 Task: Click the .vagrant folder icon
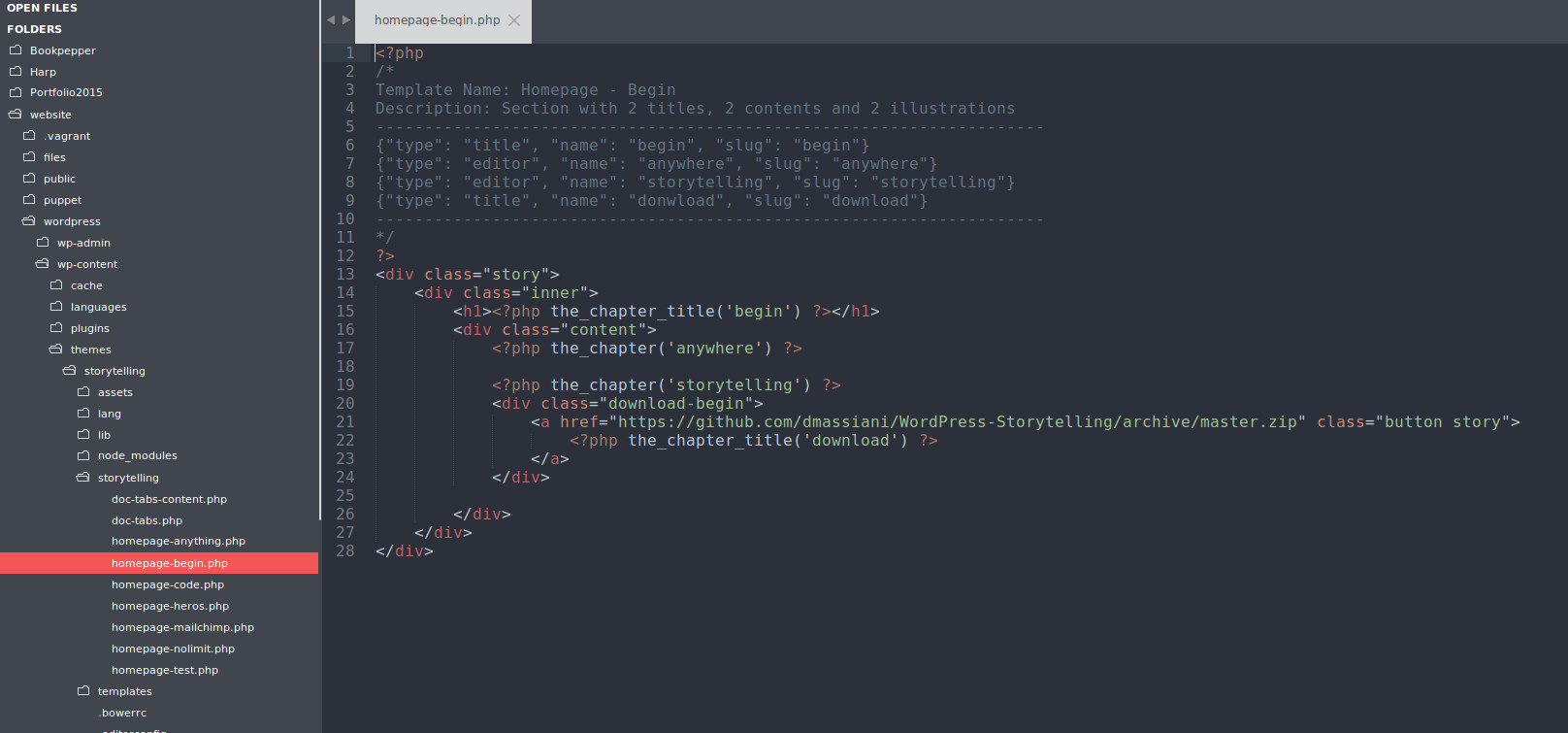click(29, 135)
